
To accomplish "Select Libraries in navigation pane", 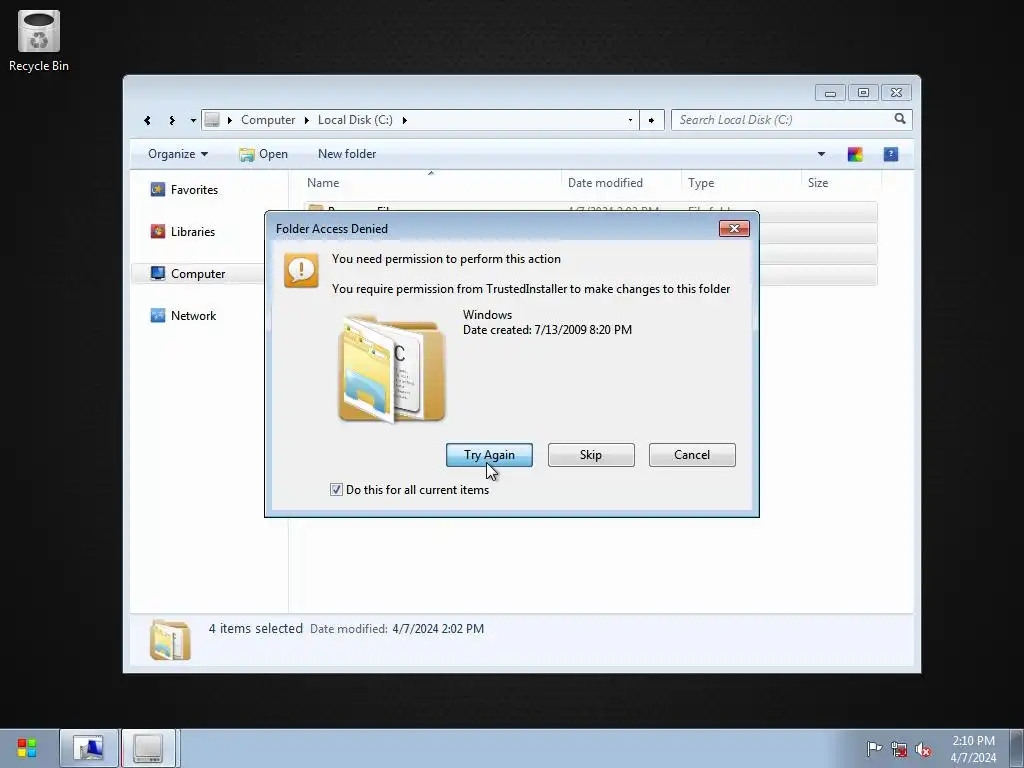I will [x=193, y=232].
